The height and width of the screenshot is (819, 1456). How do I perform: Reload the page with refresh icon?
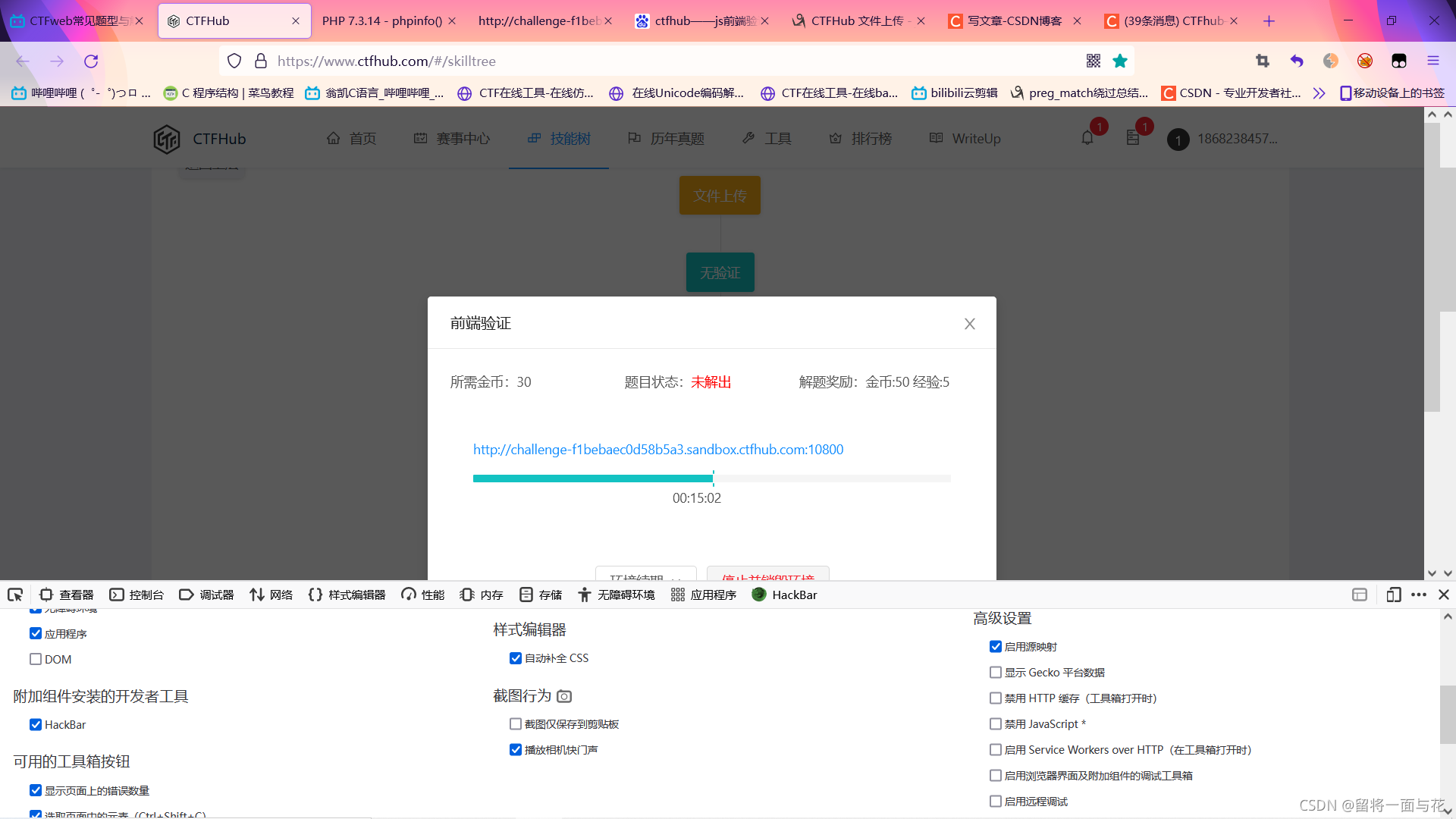pyautogui.click(x=91, y=61)
